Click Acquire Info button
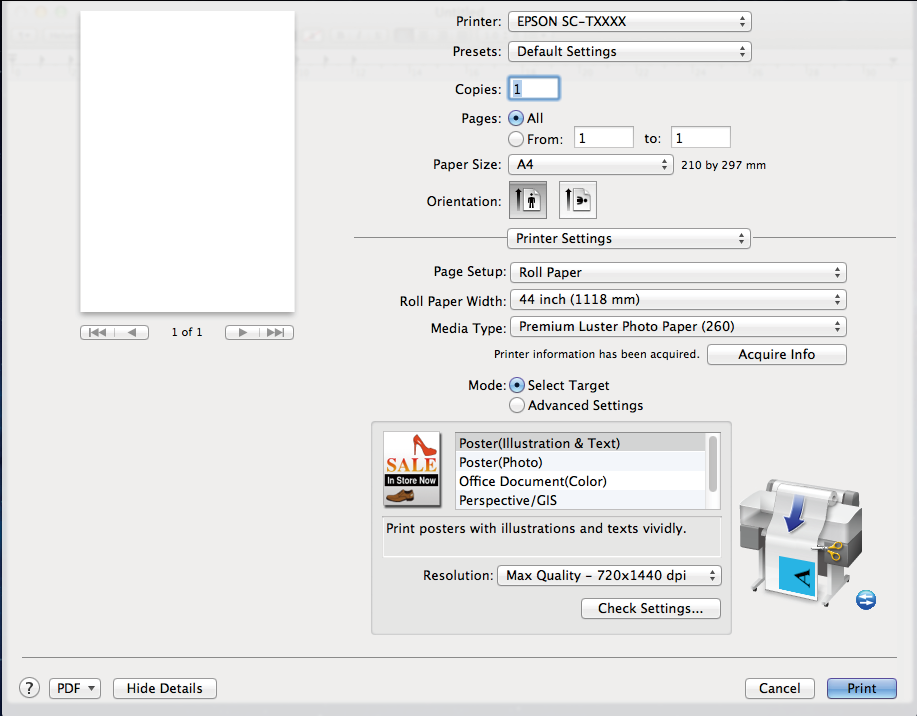Viewport: 917px width, 716px height. (x=777, y=354)
